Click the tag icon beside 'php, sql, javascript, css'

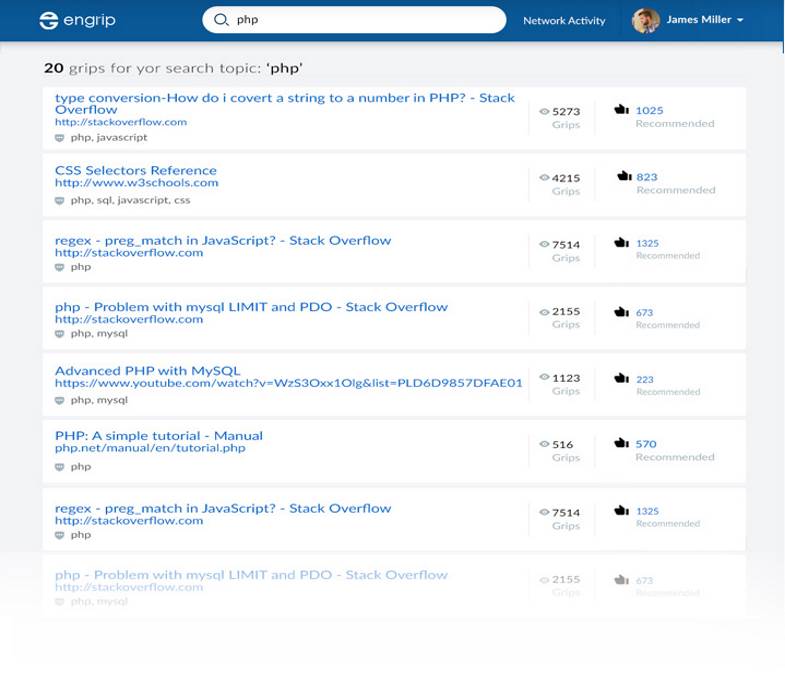(x=60, y=200)
